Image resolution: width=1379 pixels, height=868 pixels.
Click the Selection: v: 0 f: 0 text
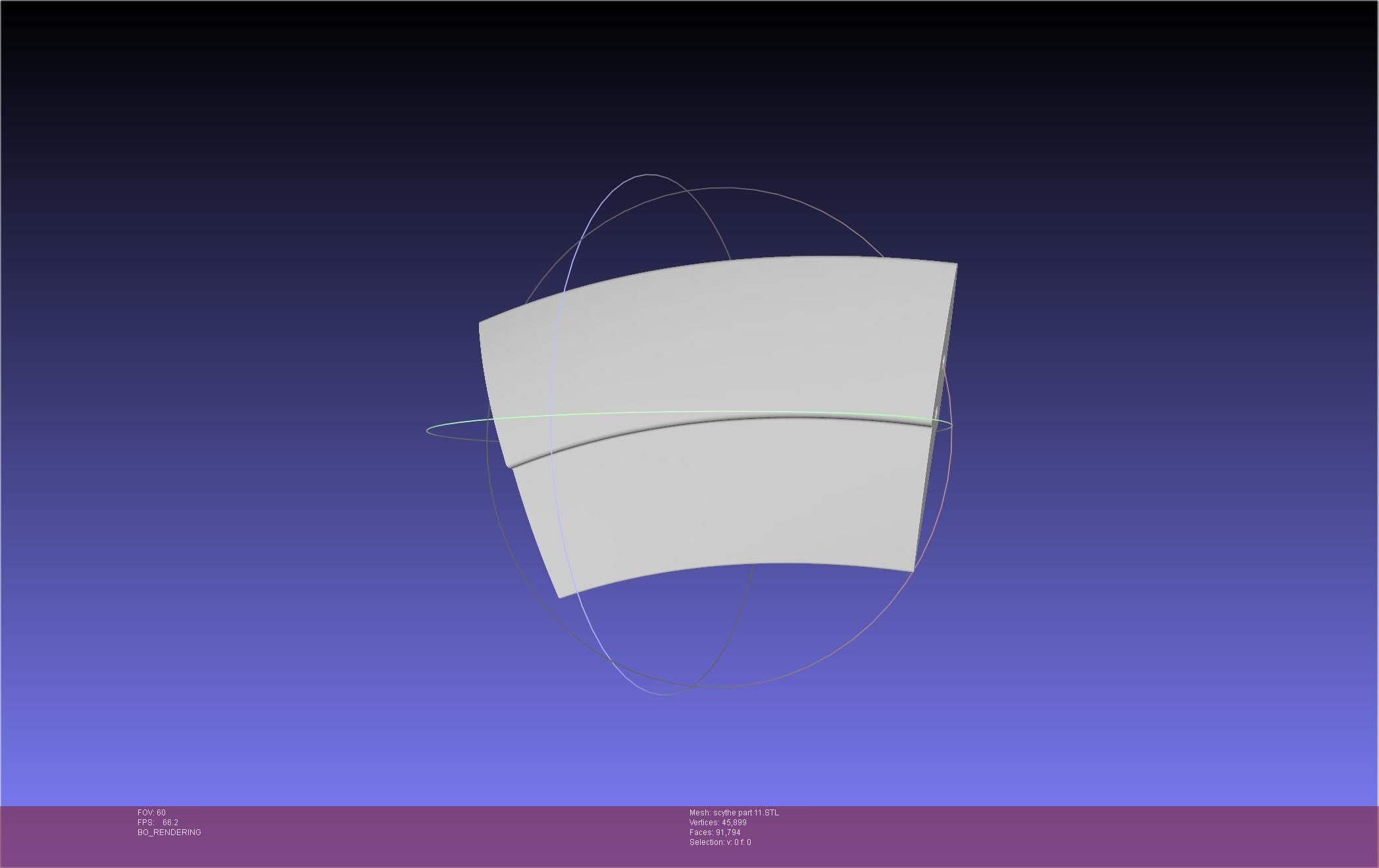[720, 842]
